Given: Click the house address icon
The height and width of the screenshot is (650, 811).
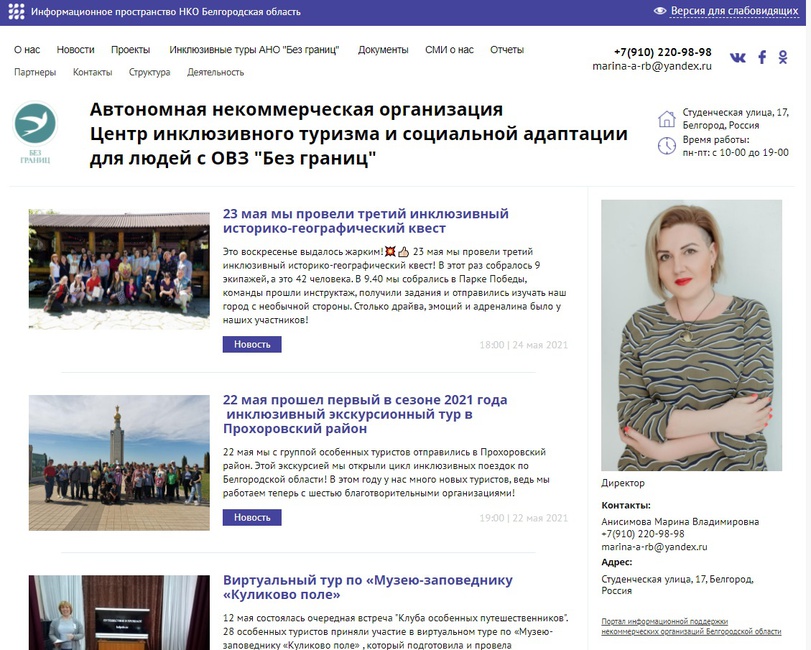Looking at the screenshot, I should tap(667, 118).
